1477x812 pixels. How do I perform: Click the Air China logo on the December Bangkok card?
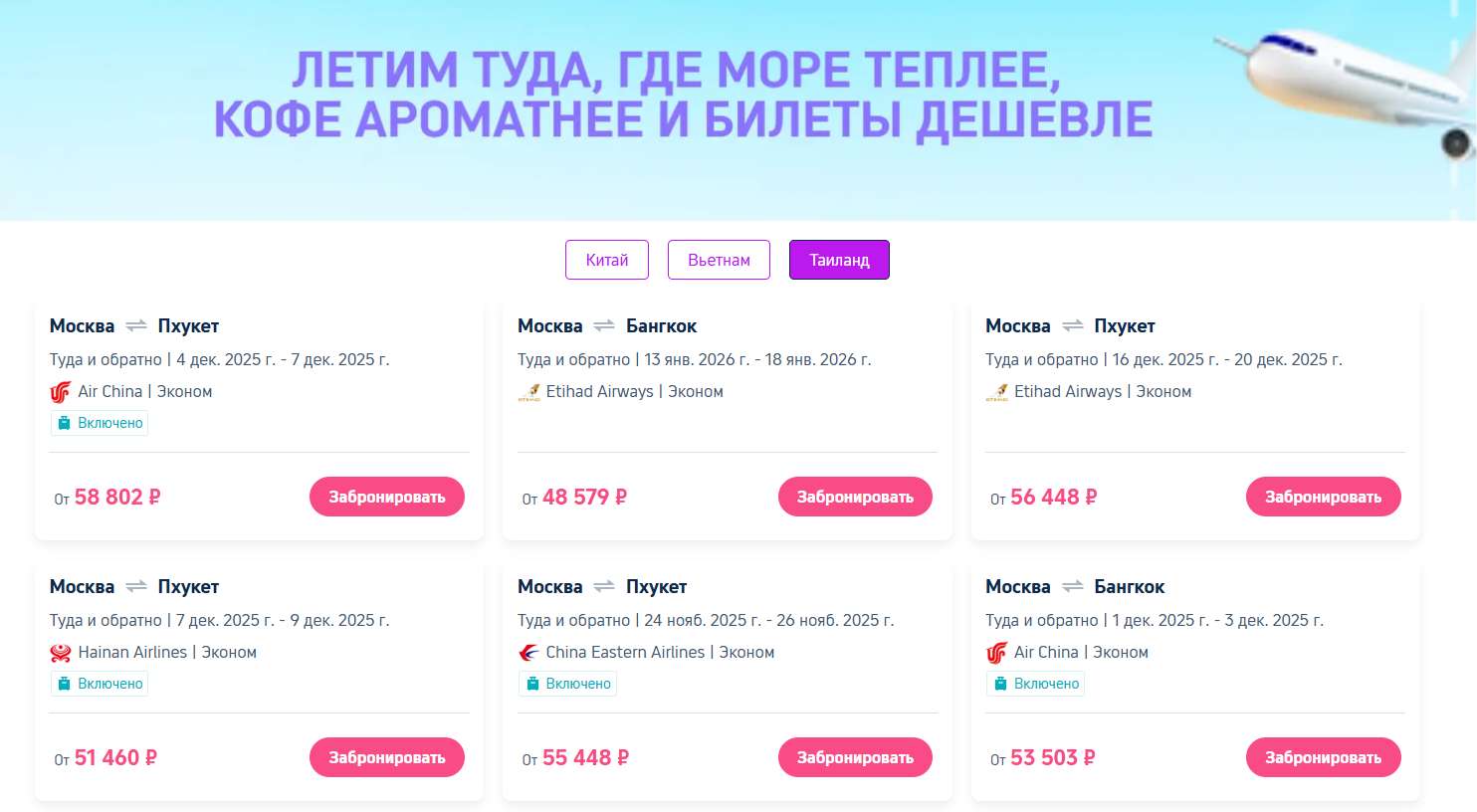[996, 652]
